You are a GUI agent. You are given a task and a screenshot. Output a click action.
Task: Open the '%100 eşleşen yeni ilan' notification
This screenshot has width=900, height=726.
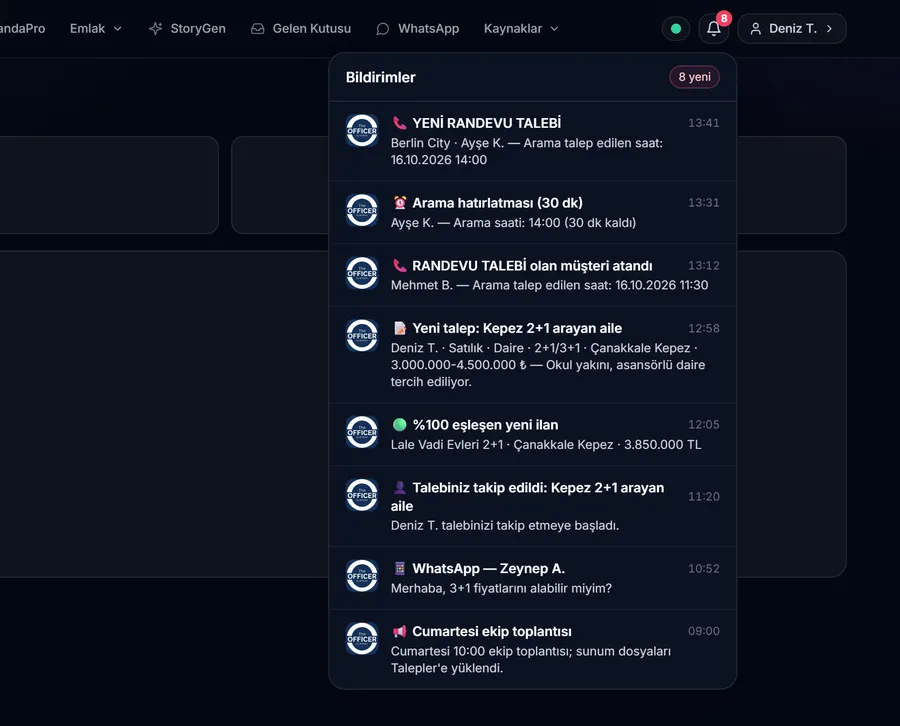533,434
